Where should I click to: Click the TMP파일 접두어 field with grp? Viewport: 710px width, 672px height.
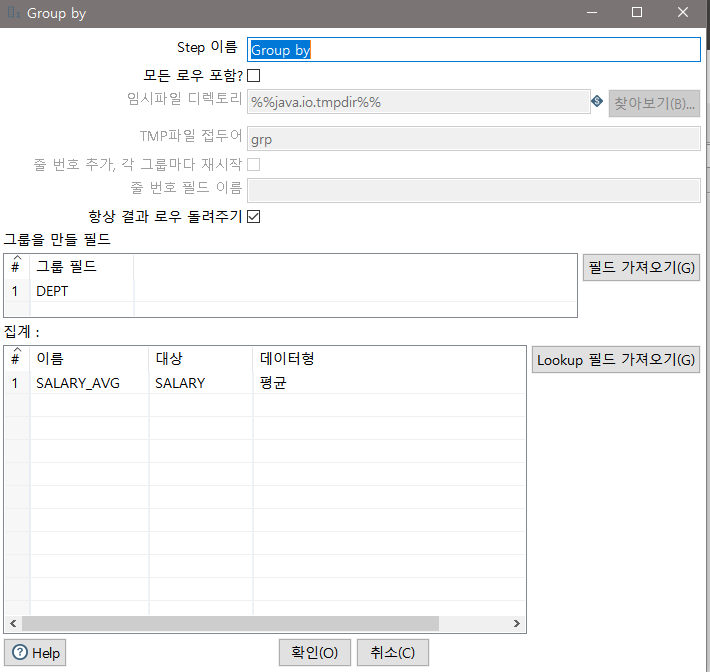(474, 139)
